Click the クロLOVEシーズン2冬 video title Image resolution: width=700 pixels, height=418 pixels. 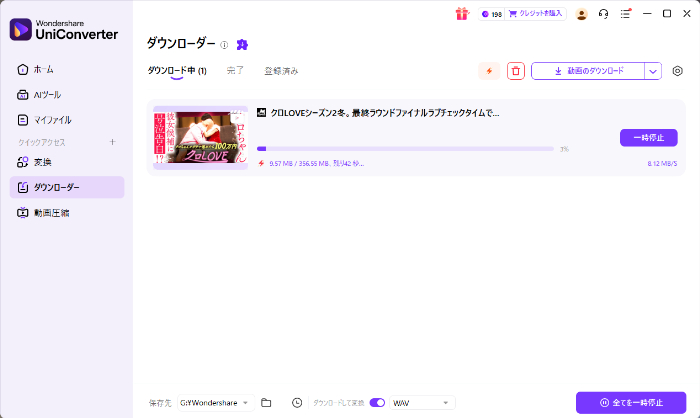click(385, 113)
